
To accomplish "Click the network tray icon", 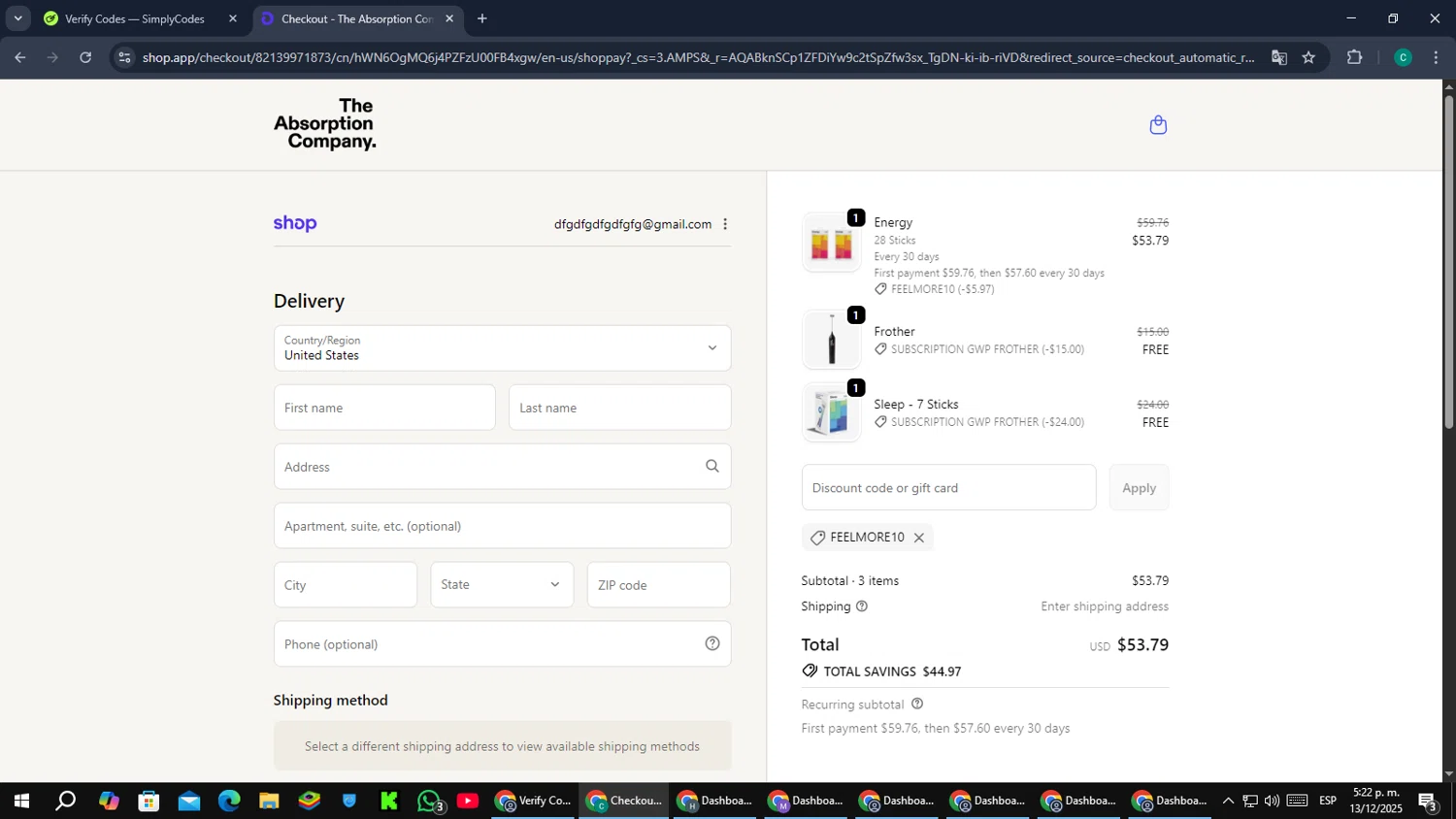I will 1250,801.
